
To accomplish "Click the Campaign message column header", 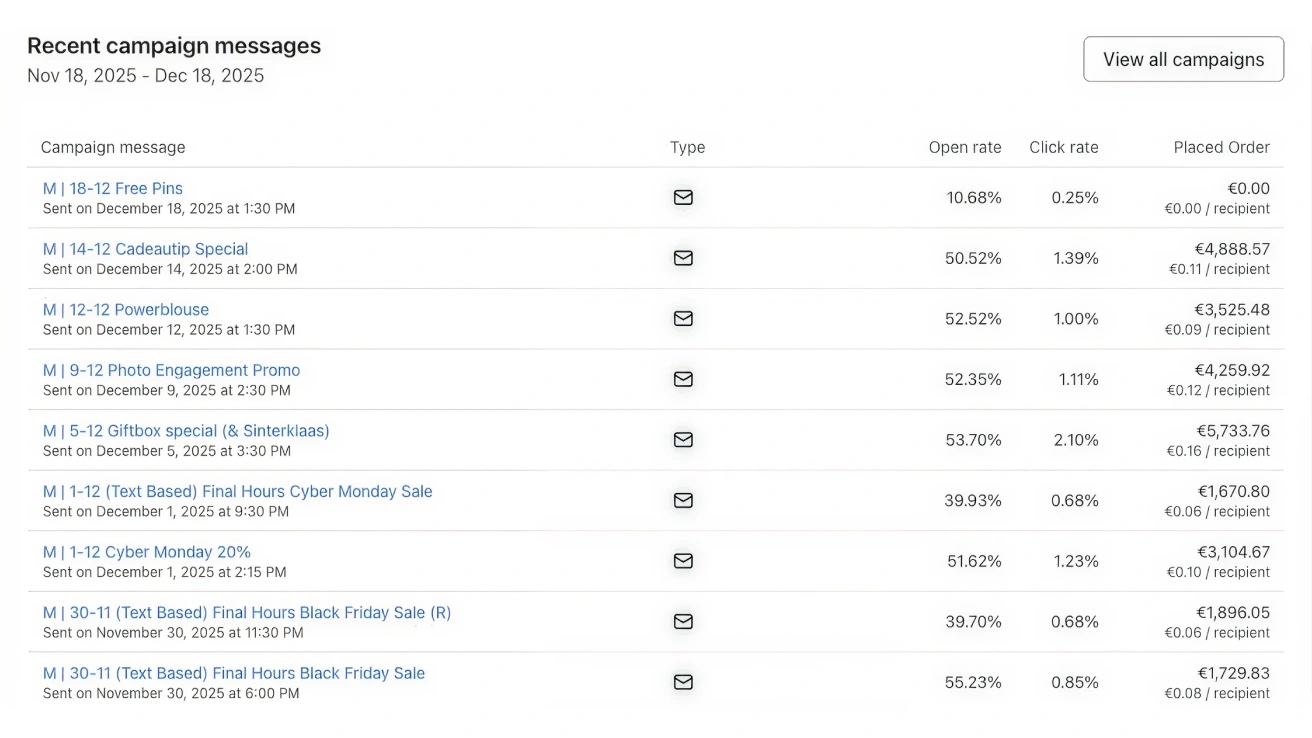I will coord(113,147).
